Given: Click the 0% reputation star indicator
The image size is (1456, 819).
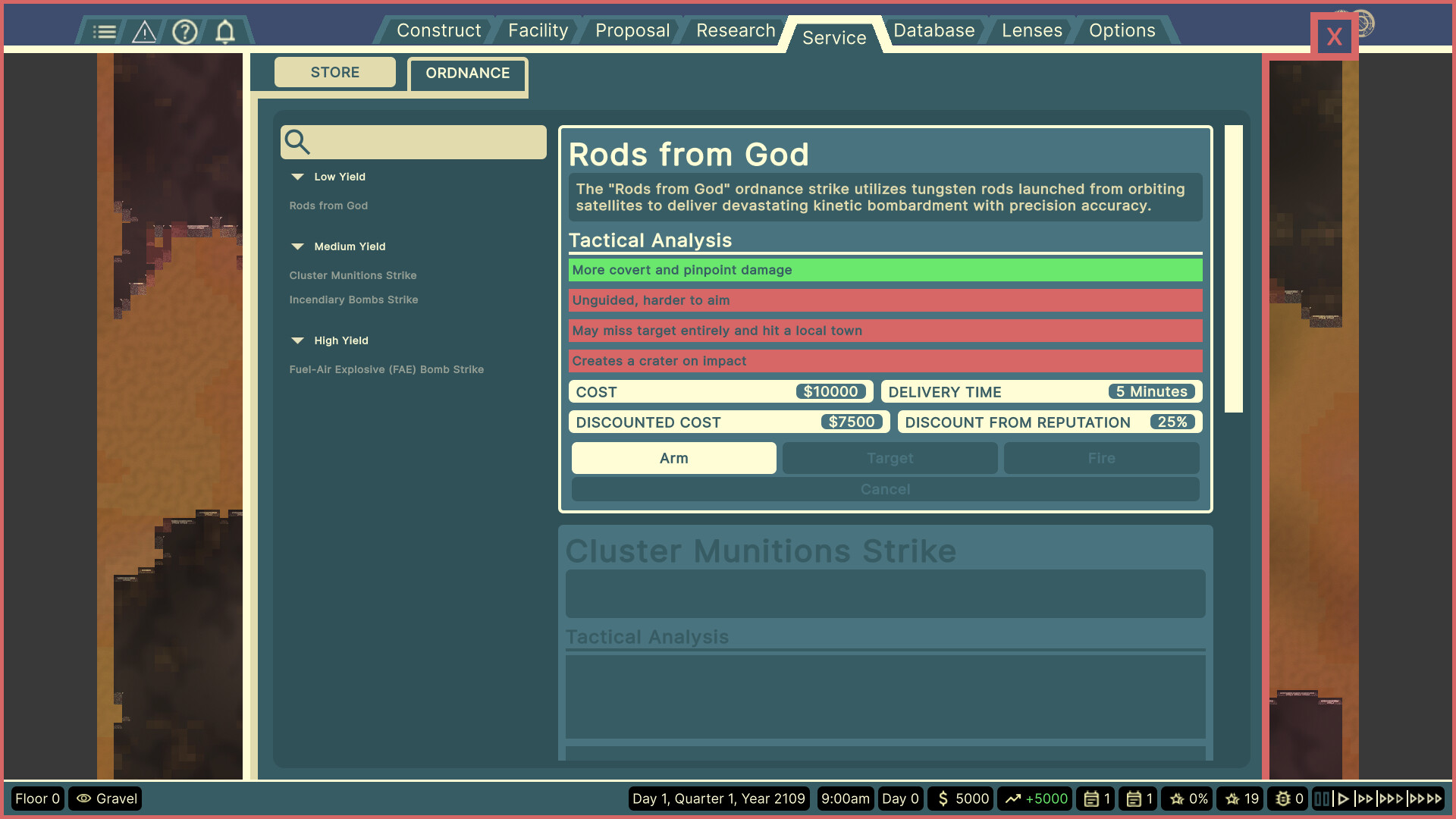Looking at the screenshot, I should (1187, 799).
